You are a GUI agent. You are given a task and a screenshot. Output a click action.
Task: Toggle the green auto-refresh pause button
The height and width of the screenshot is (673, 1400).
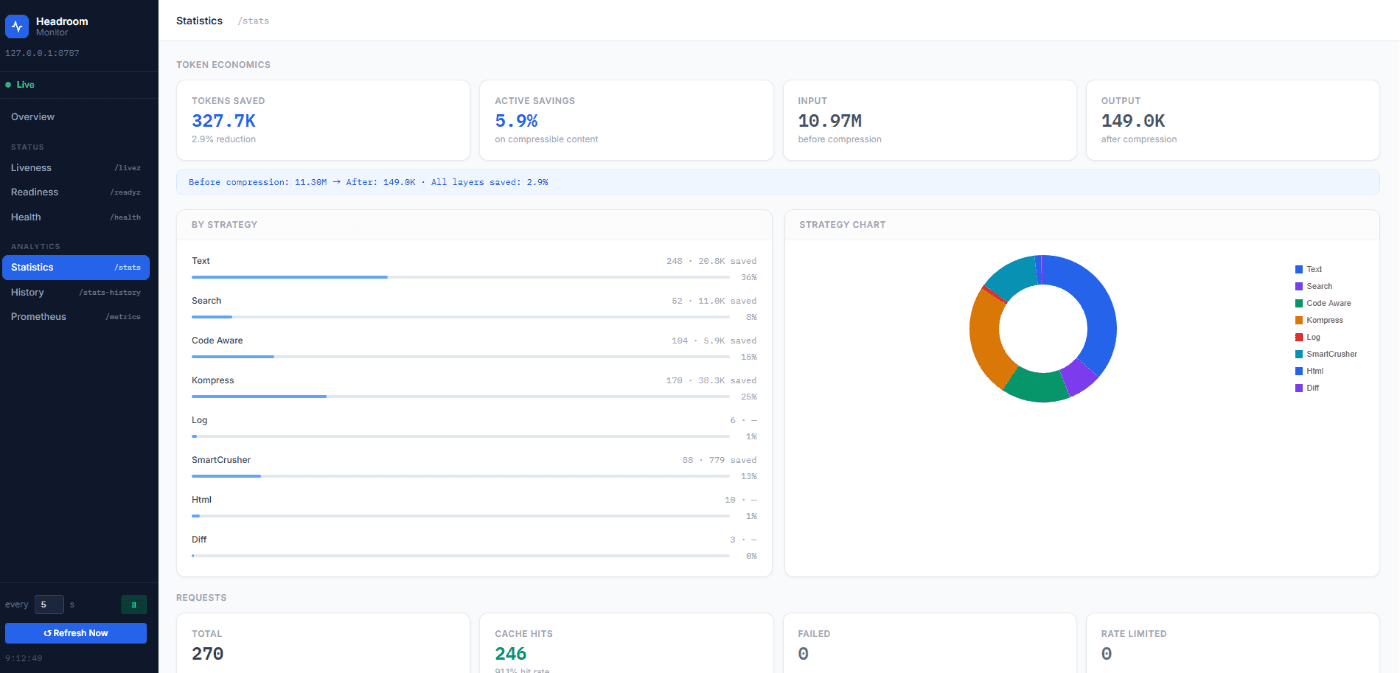134,604
